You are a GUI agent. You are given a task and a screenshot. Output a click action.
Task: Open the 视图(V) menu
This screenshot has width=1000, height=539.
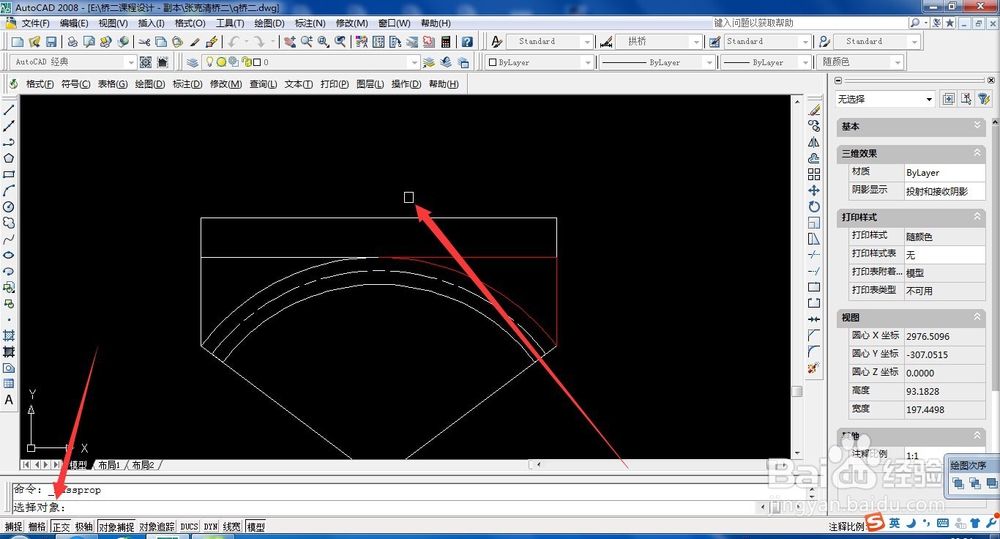click(113, 23)
